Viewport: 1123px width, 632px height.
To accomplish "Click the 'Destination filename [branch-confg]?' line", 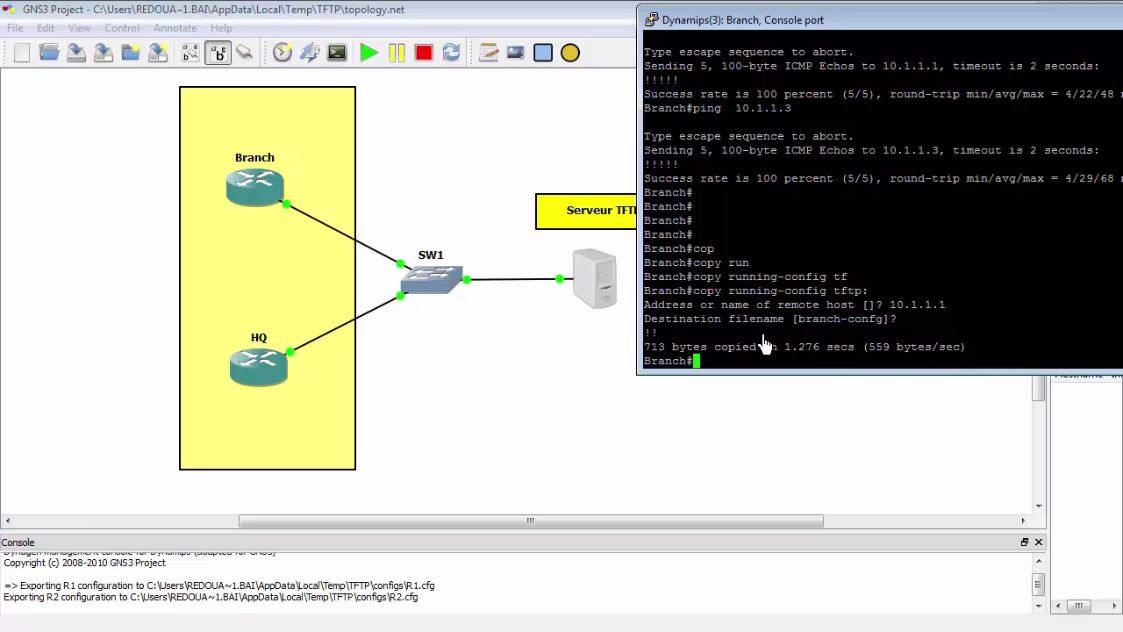I will click(x=770, y=319).
